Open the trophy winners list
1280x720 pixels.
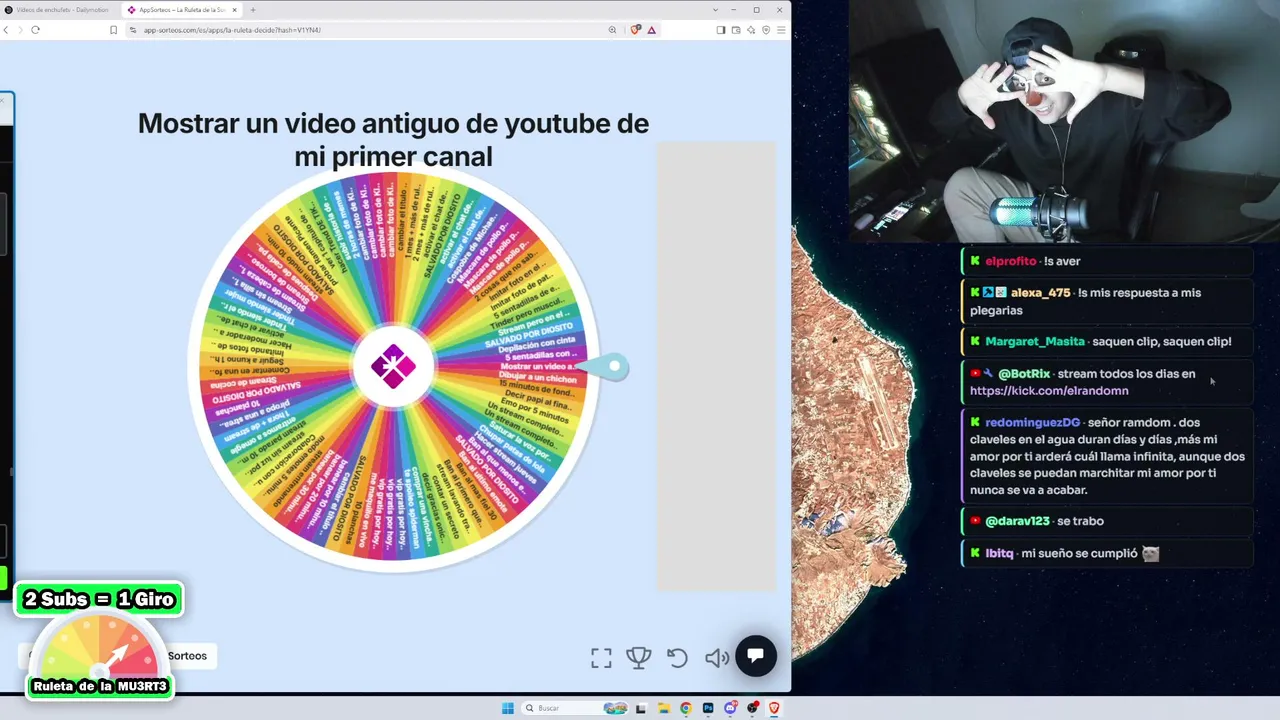(x=639, y=658)
